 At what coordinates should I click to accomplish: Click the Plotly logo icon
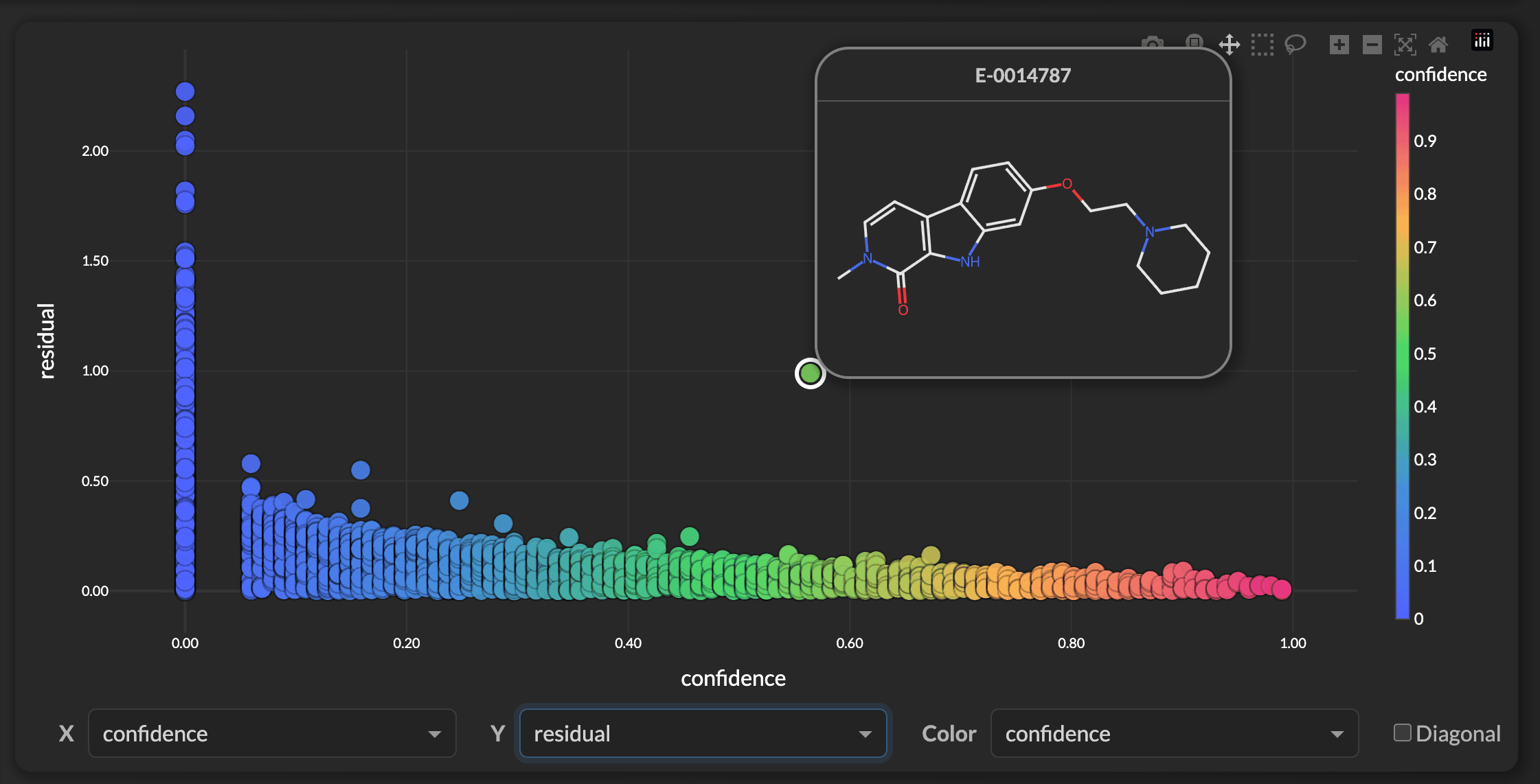[x=1482, y=41]
